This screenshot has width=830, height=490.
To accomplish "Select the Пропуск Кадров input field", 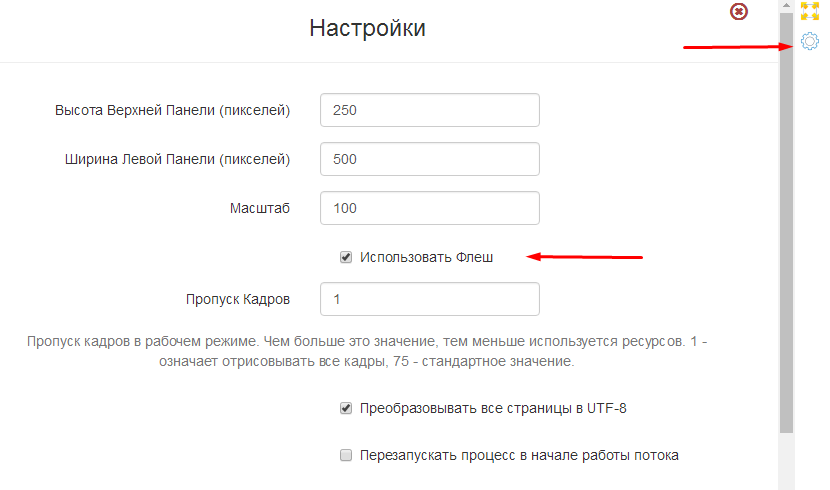I will point(429,299).
